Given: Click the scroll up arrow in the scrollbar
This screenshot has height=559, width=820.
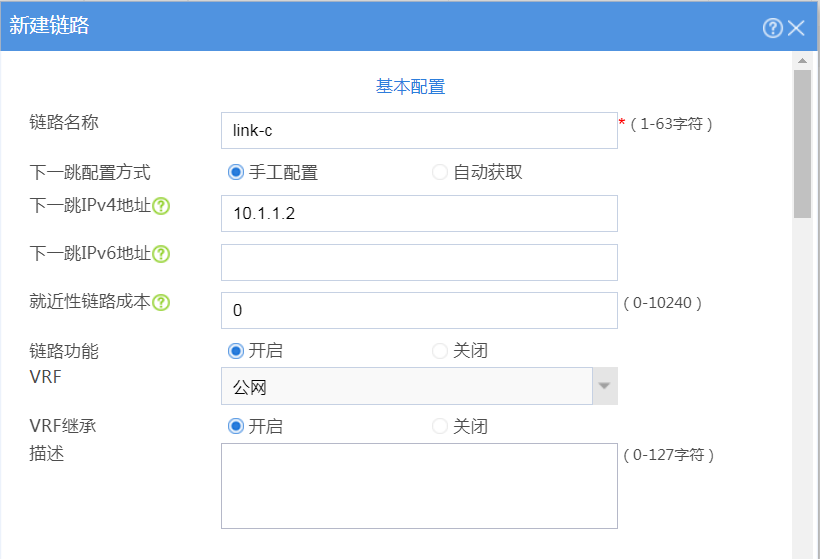Looking at the screenshot, I should click(x=802, y=61).
